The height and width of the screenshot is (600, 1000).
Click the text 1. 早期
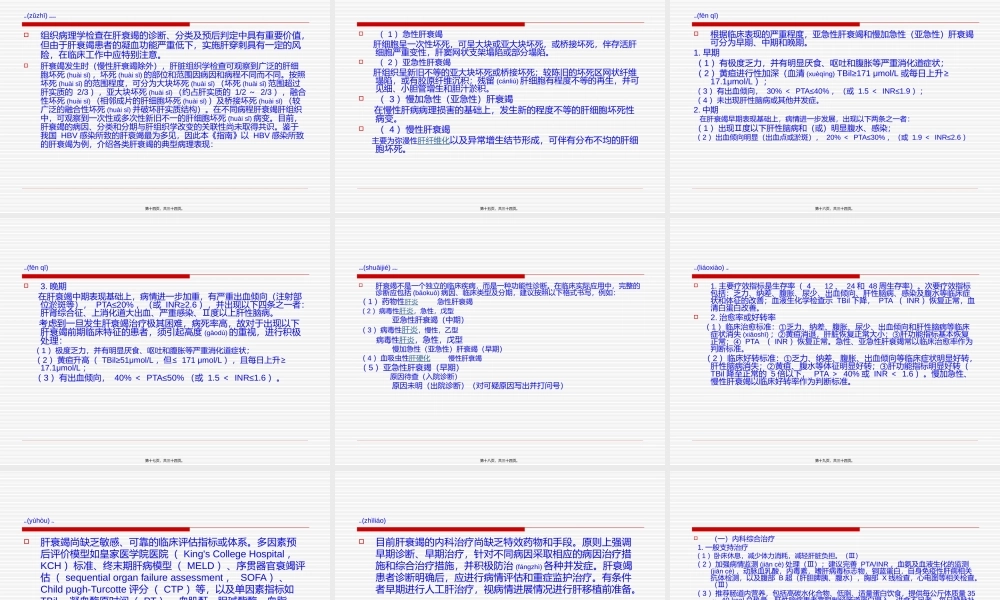coord(706,53)
